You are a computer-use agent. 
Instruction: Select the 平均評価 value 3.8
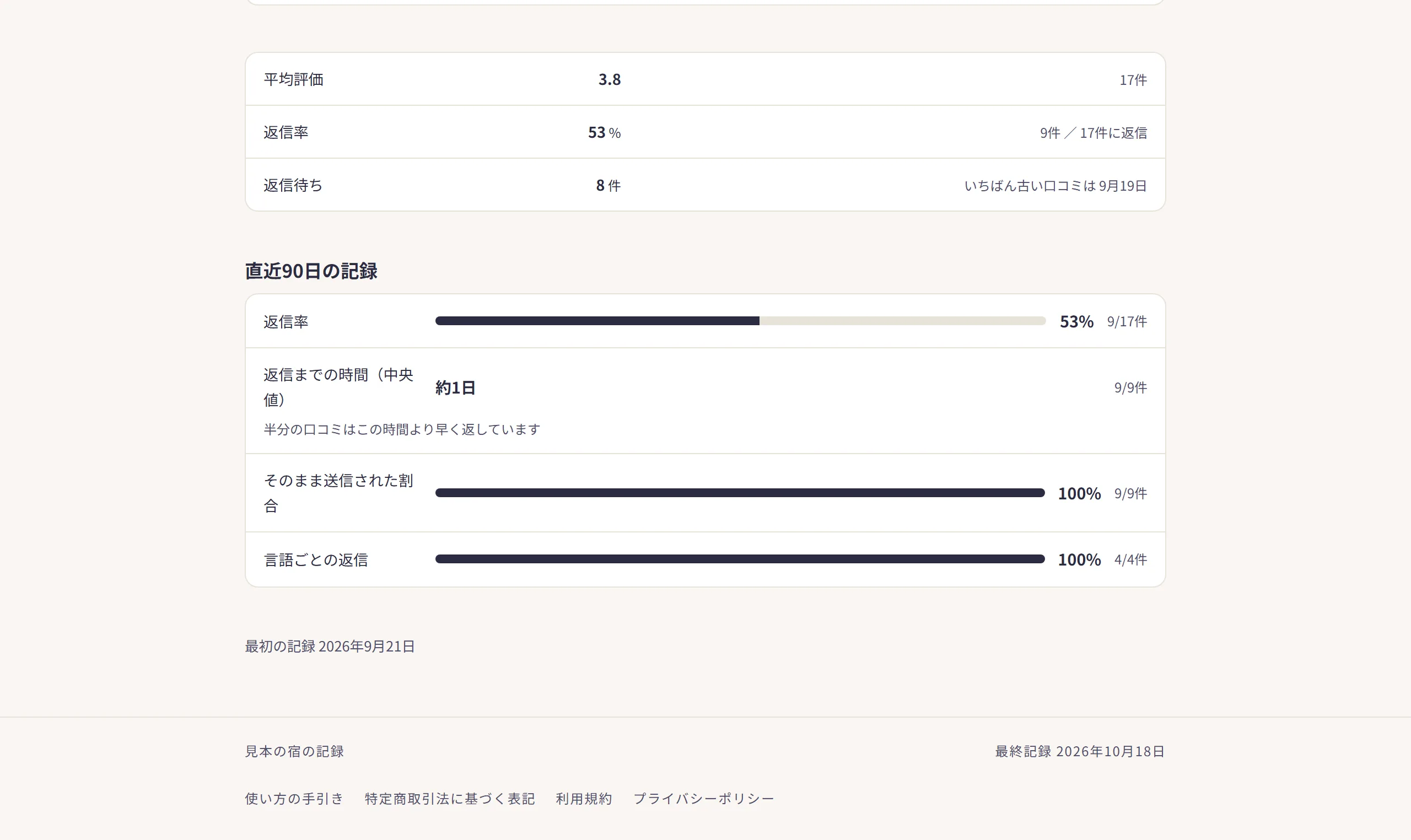point(610,79)
